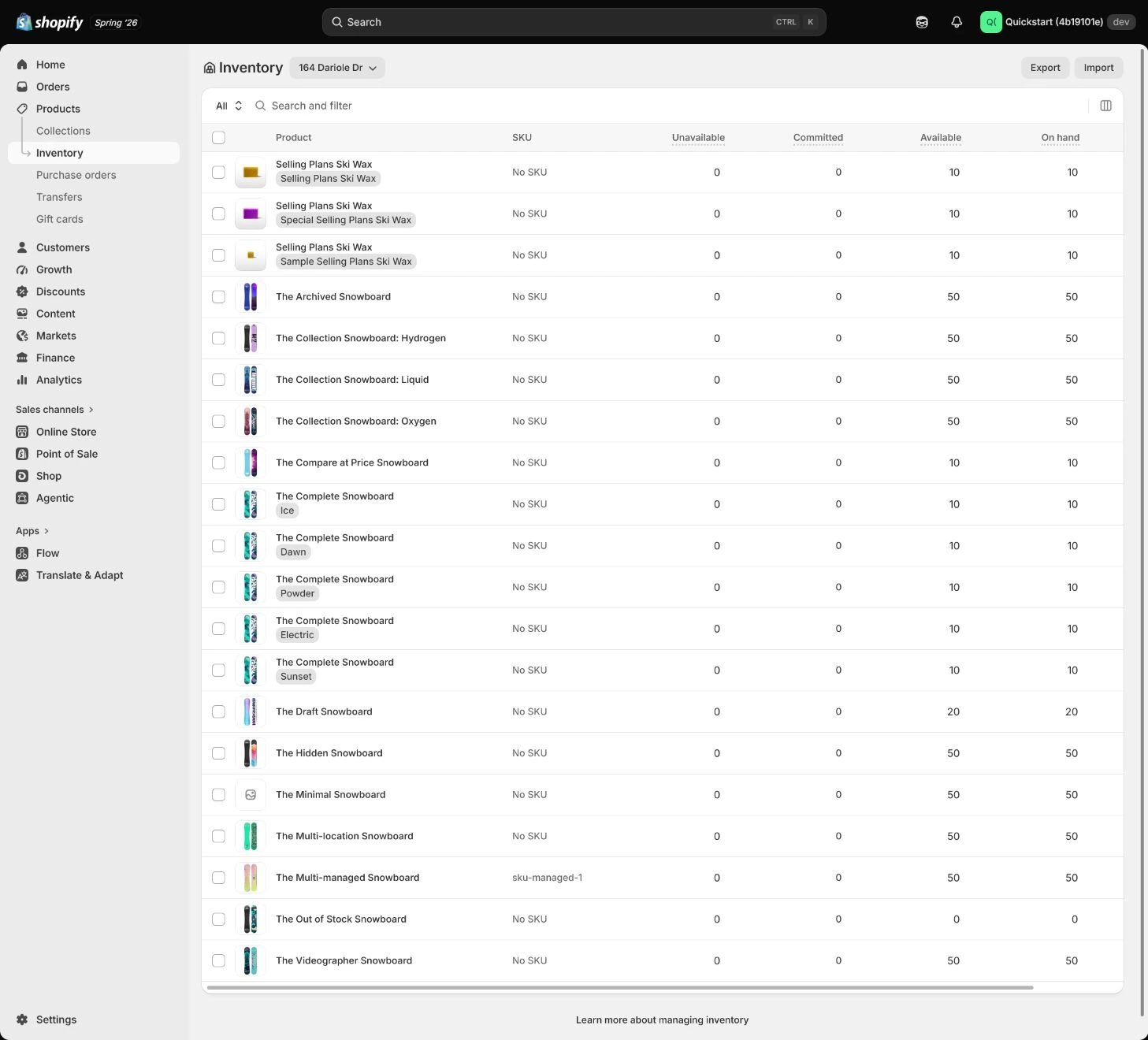Open the All views dropdown
This screenshot has height=1040, width=1148.
[x=228, y=106]
